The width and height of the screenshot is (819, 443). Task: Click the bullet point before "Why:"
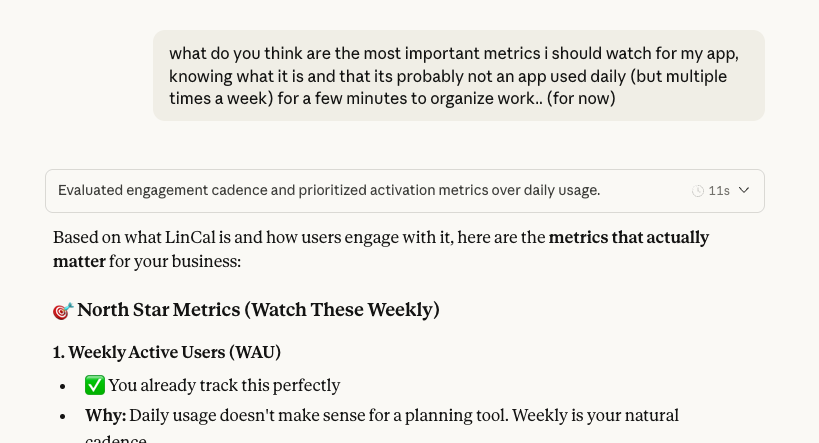click(63, 416)
